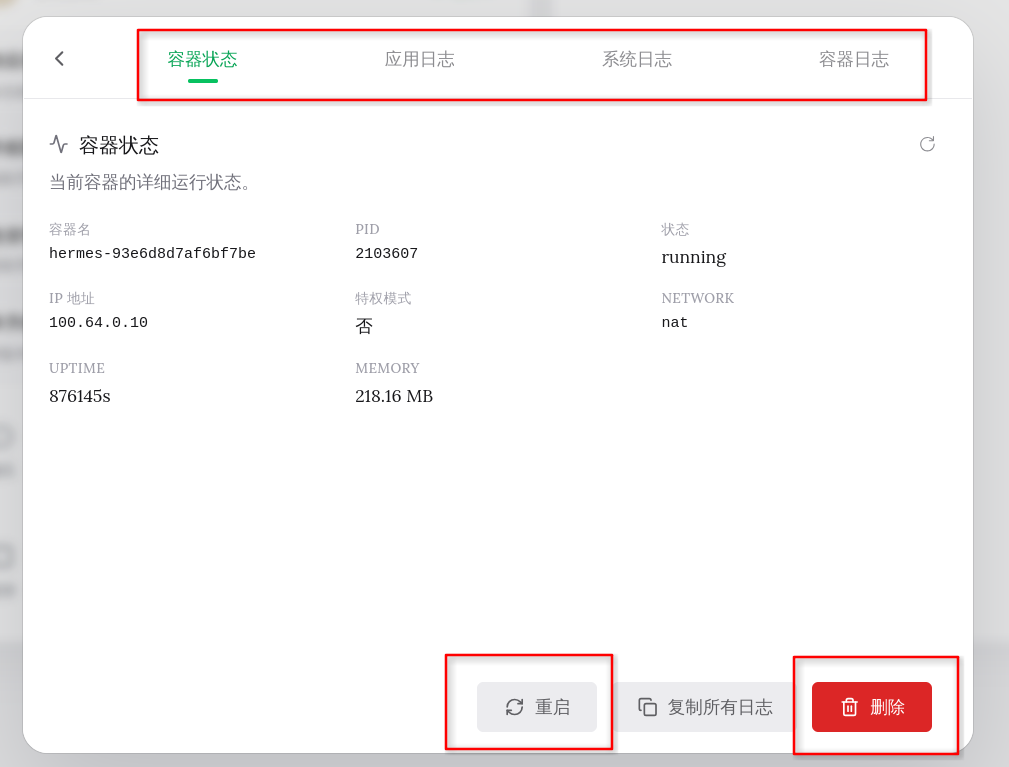
Task: Click the 容器名 field label
Action: (69, 229)
